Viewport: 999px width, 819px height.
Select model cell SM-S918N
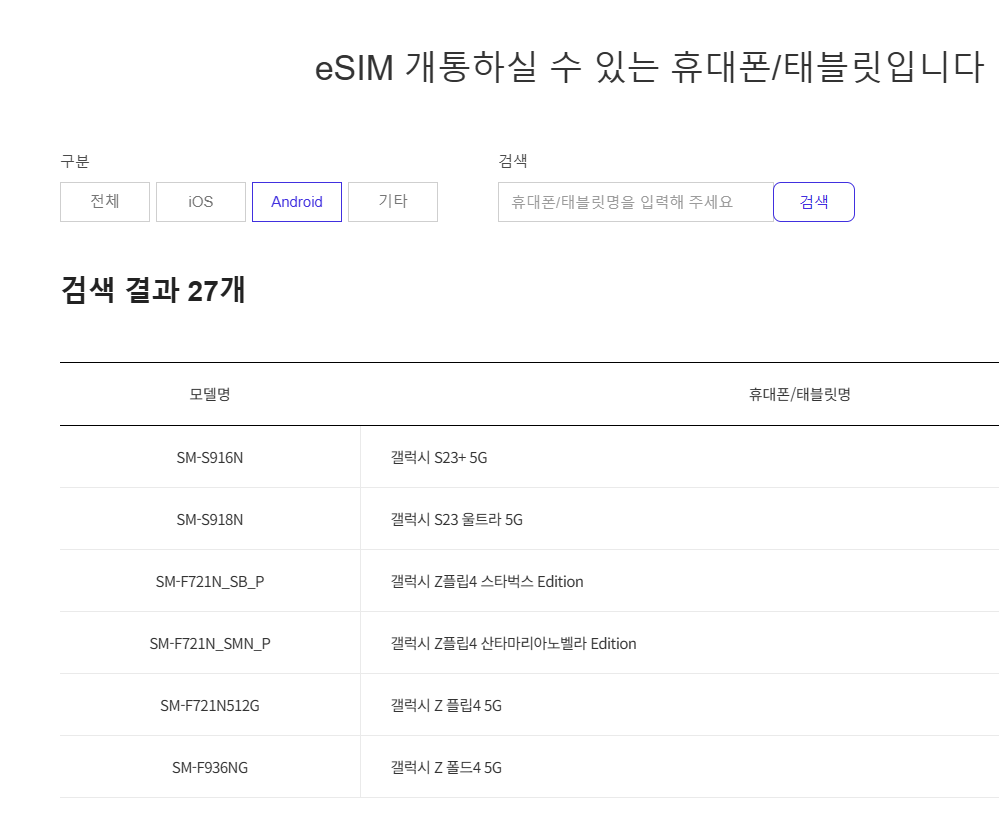click(210, 519)
